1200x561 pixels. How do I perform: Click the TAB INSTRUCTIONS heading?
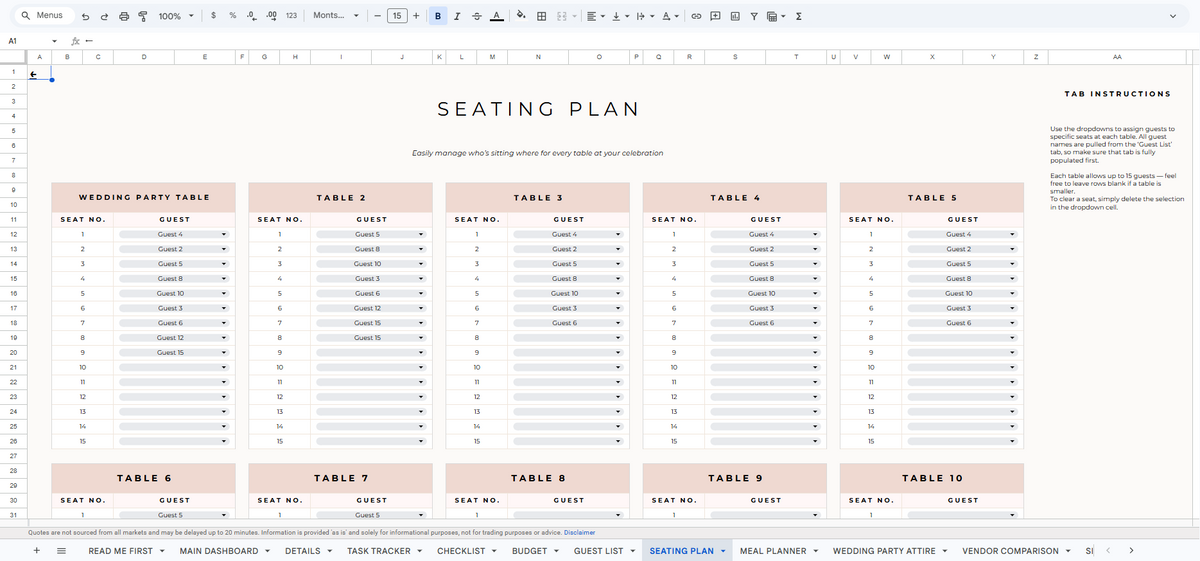tap(1117, 94)
